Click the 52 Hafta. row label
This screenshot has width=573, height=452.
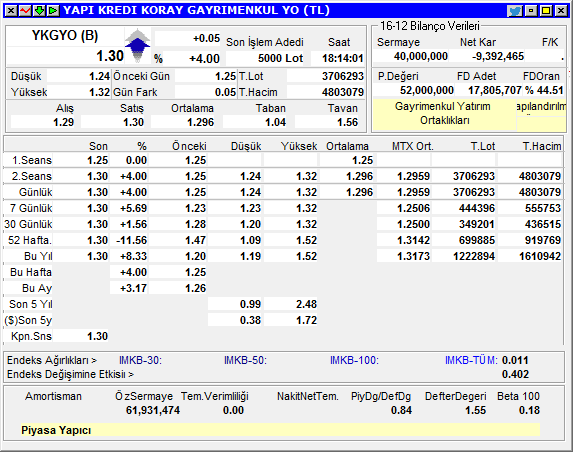click(30, 241)
